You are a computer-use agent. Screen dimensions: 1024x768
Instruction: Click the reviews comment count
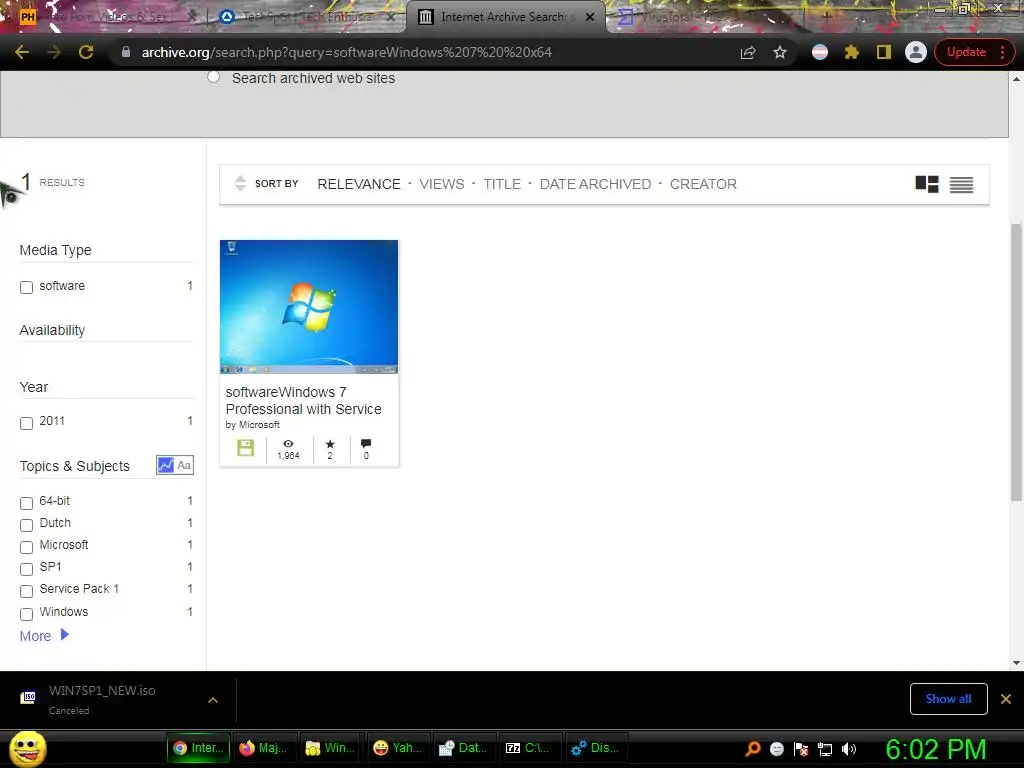click(x=366, y=449)
